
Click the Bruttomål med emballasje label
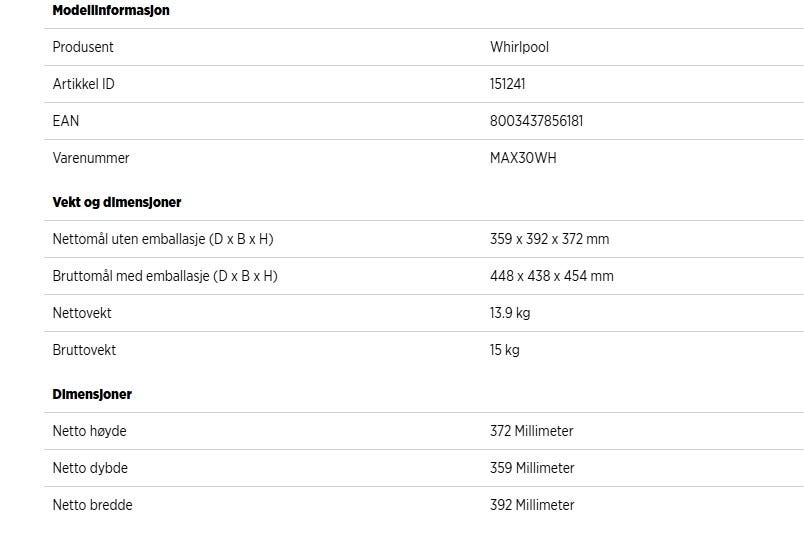(165, 276)
